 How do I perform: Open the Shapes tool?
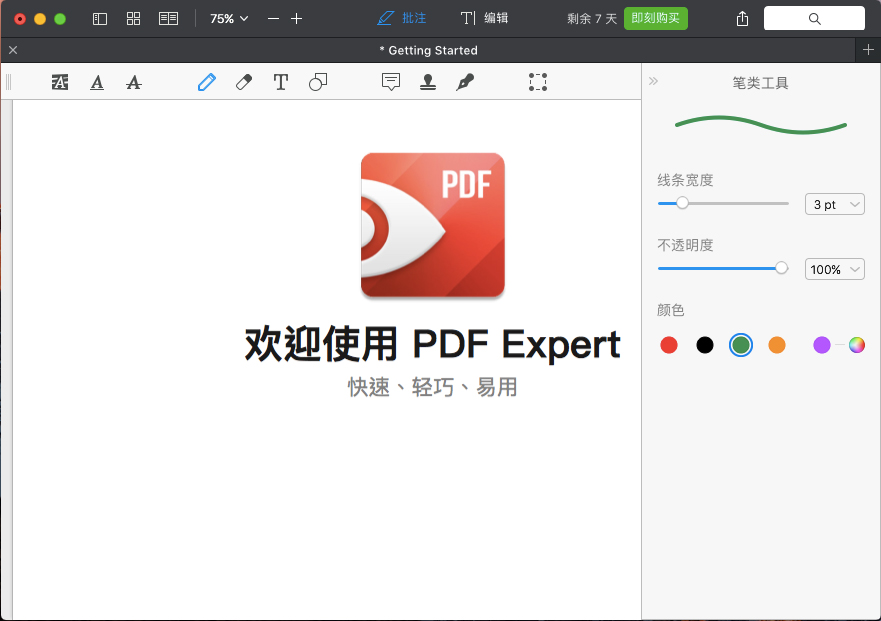tap(318, 82)
